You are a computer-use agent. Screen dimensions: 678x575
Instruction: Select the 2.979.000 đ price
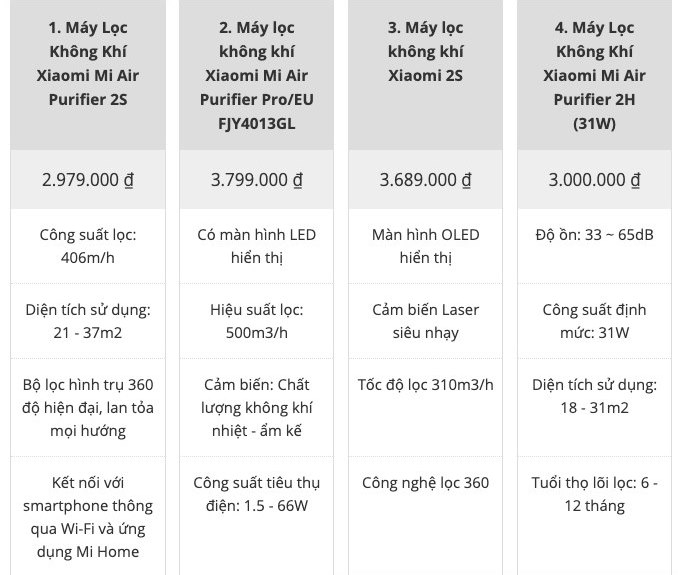(88, 180)
